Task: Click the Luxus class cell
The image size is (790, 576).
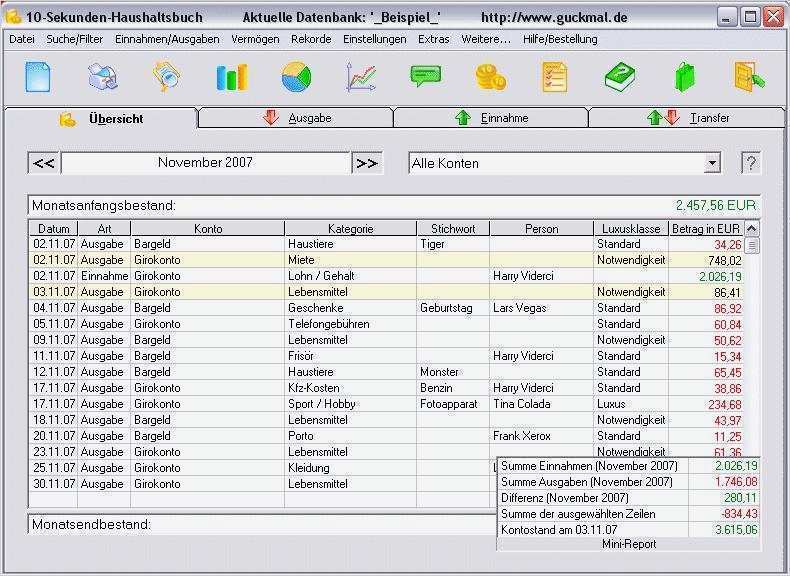Action: [x=631, y=404]
